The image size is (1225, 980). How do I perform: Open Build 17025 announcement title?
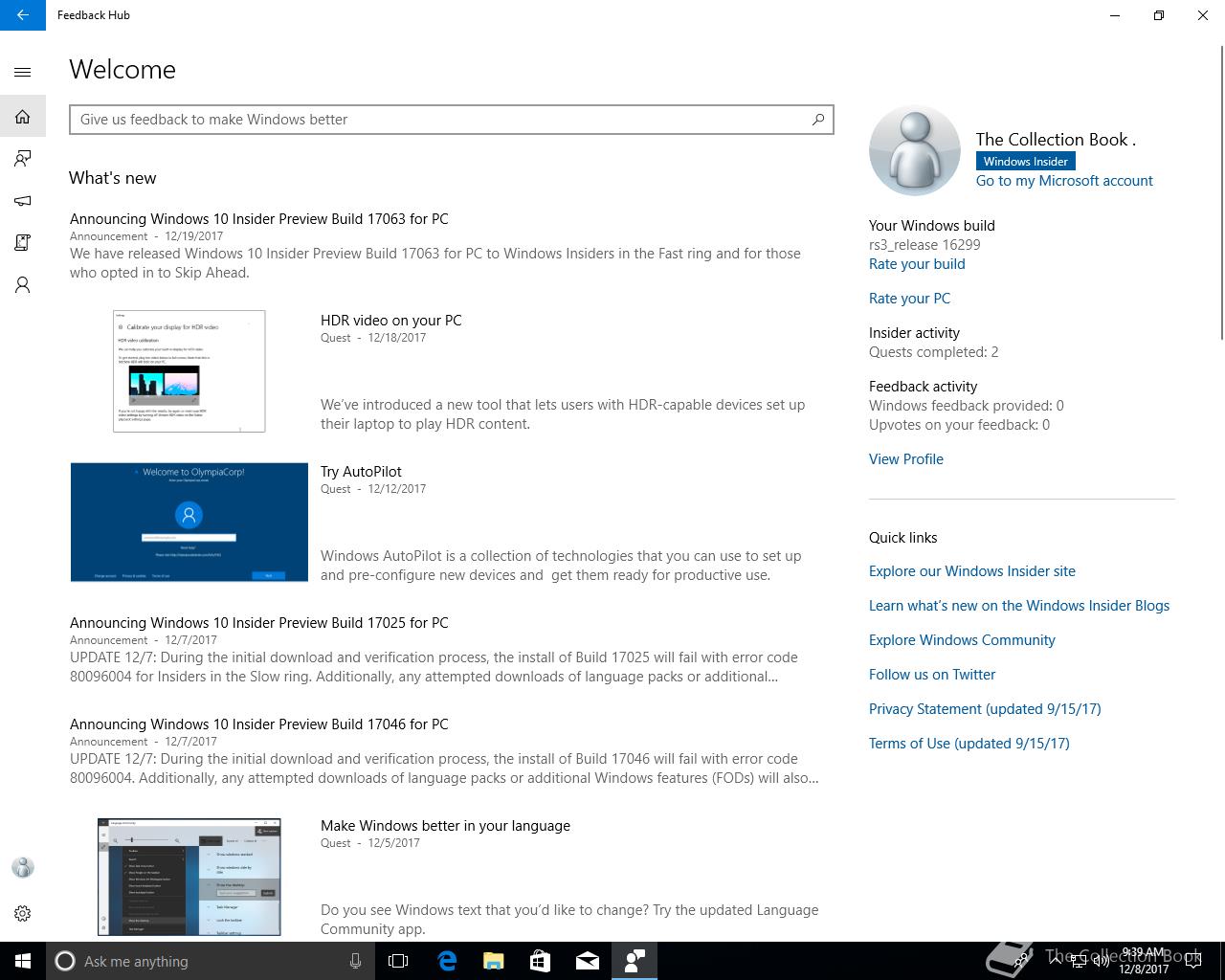[259, 623]
